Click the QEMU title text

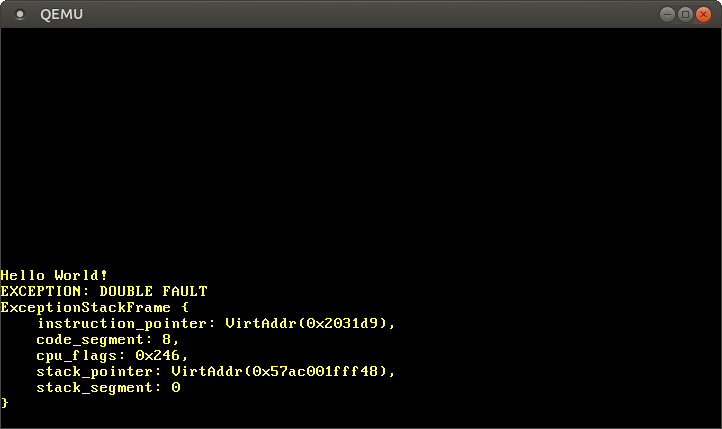coord(63,14)
